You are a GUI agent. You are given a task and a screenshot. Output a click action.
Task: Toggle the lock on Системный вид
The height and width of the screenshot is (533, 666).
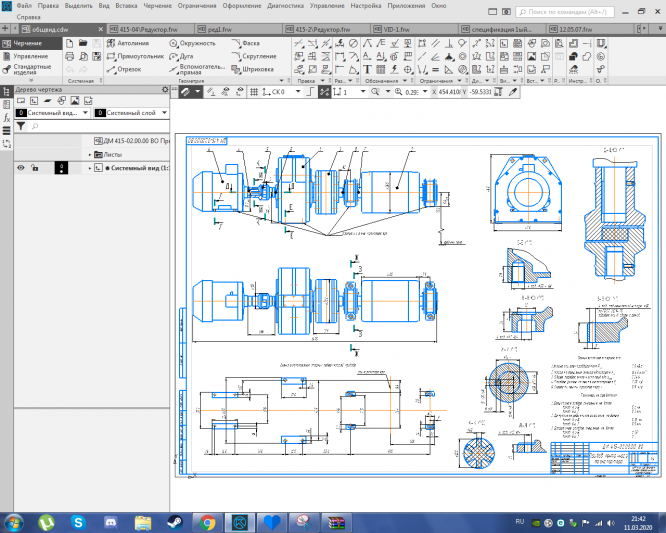click(36, 168)
